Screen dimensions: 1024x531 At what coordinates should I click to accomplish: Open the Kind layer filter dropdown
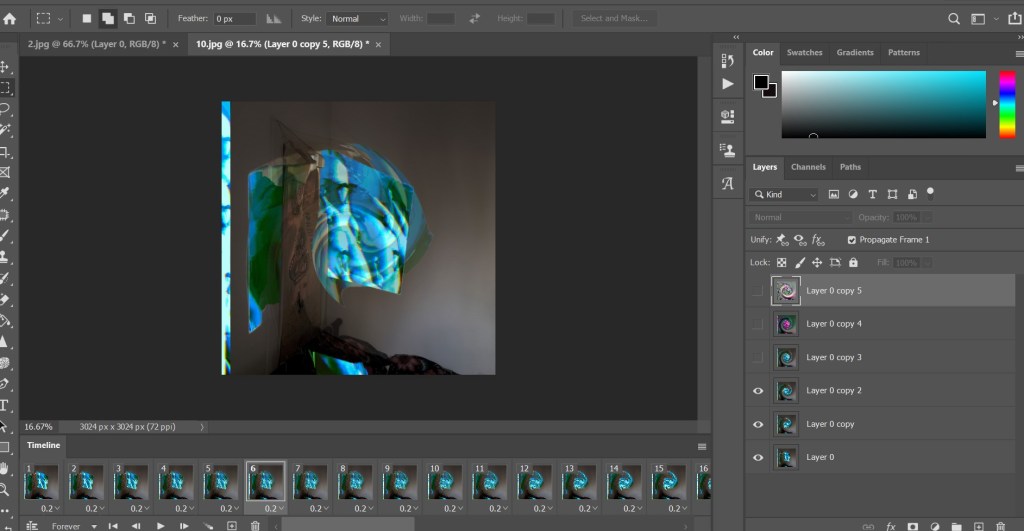coord(784,194)
